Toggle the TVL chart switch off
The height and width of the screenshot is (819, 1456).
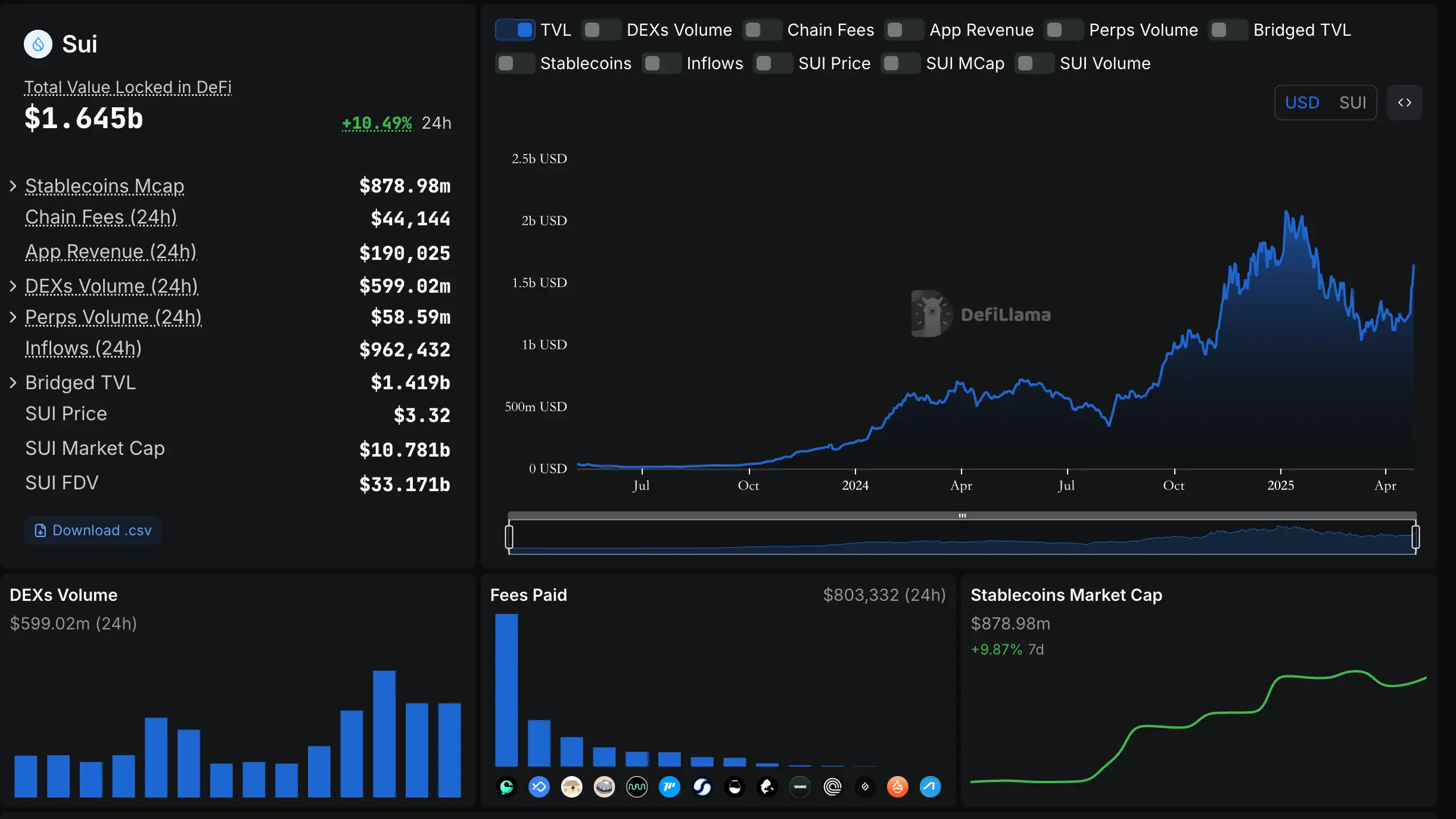515,30
